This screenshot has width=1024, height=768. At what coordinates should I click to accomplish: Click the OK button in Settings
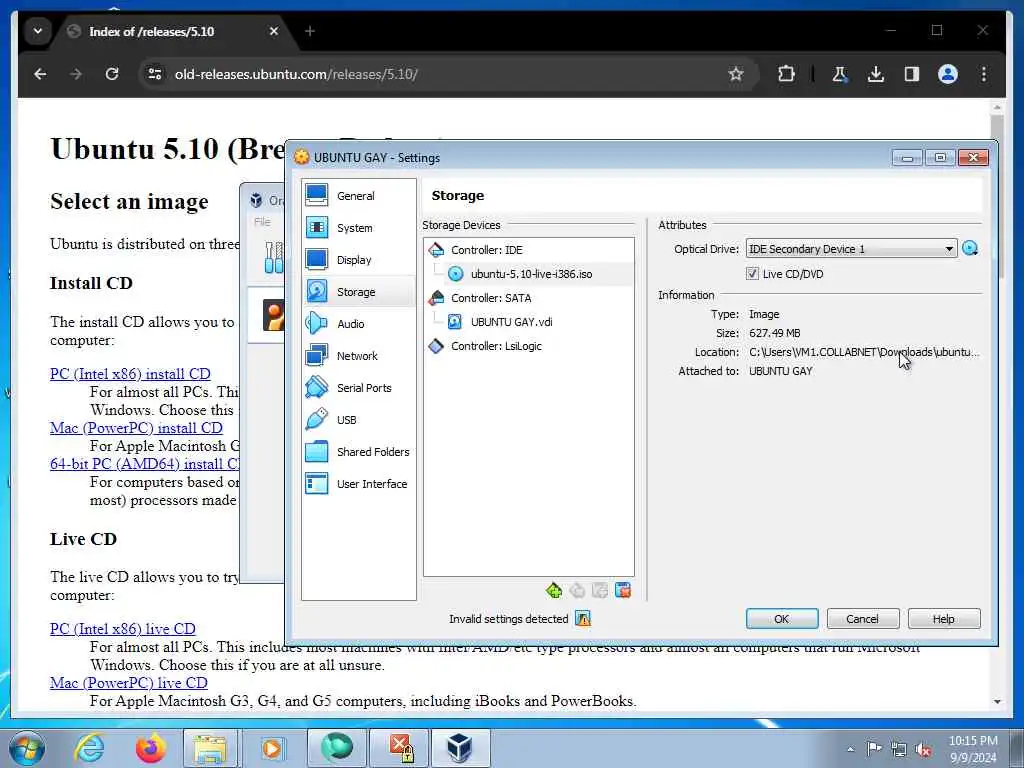(782, 618)
